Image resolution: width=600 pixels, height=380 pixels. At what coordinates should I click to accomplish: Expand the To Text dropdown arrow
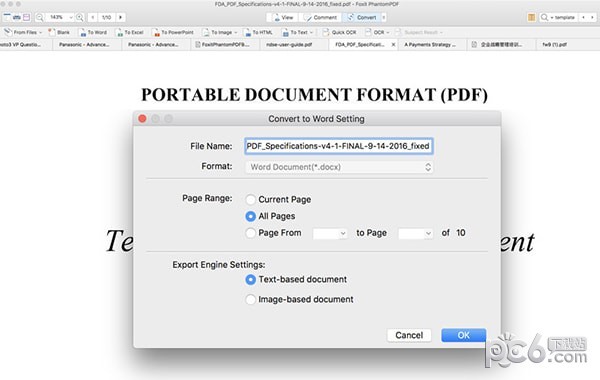(311, 33)
